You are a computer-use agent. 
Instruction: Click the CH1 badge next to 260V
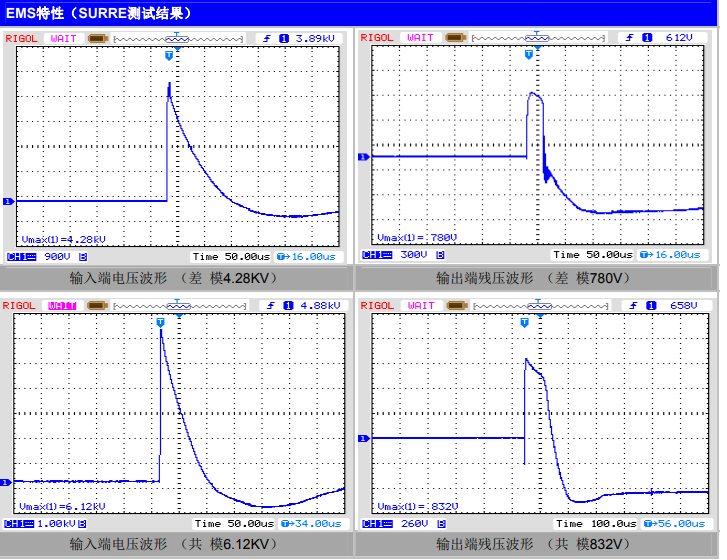pos(377,524)
